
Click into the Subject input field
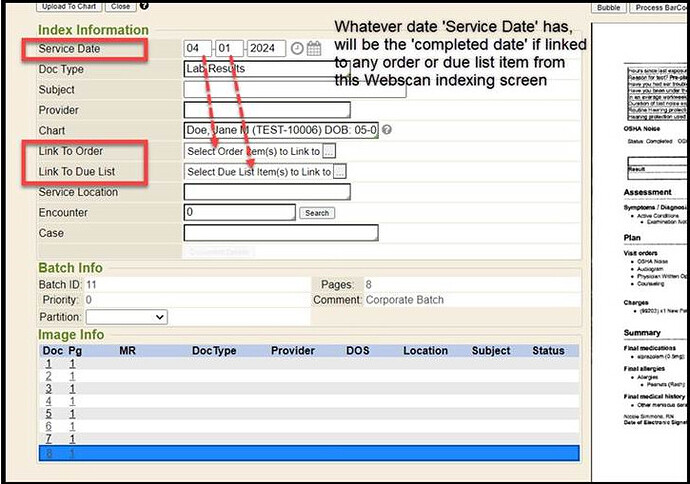tap(295, 90)
